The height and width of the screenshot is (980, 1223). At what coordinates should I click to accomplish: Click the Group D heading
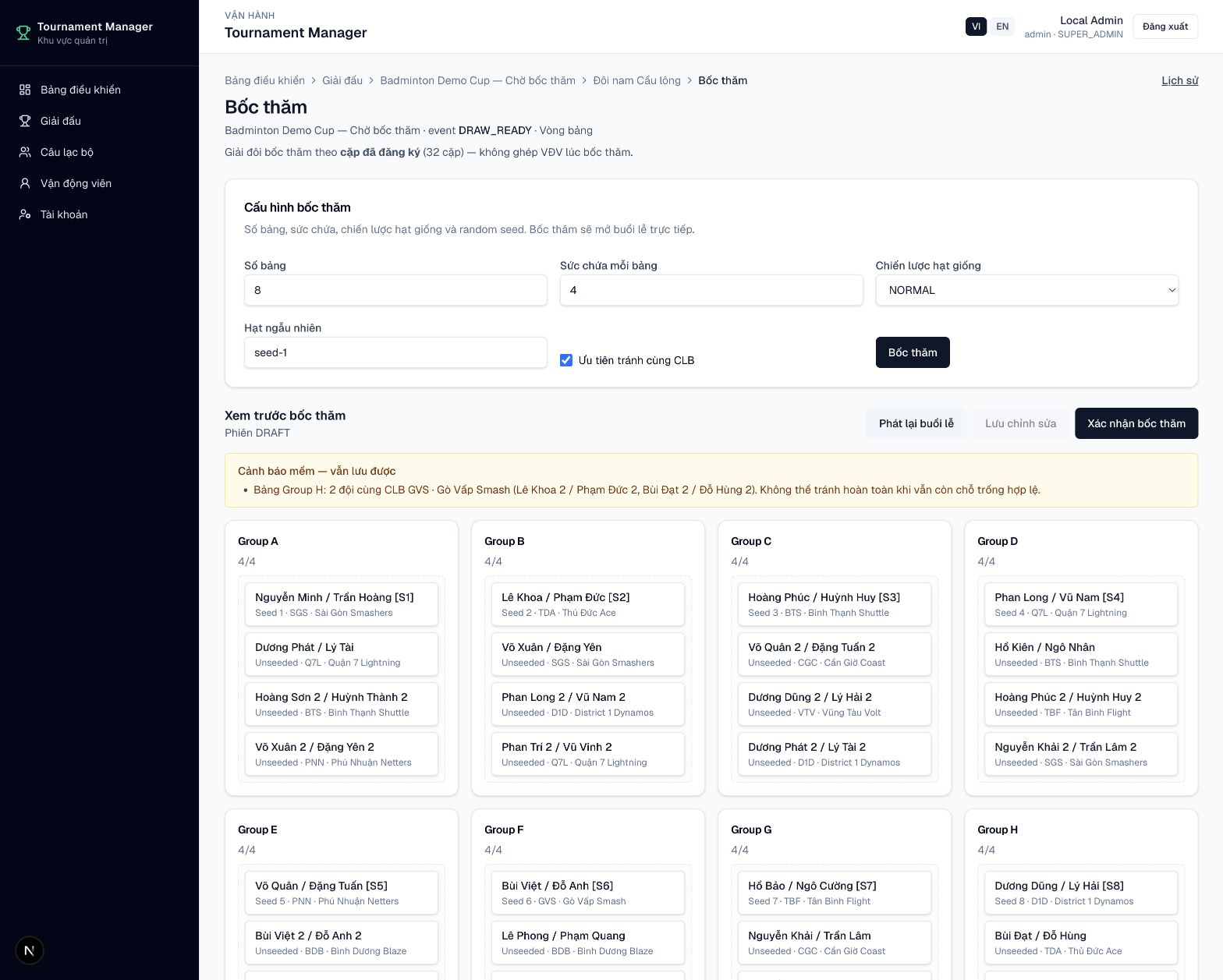998,541
